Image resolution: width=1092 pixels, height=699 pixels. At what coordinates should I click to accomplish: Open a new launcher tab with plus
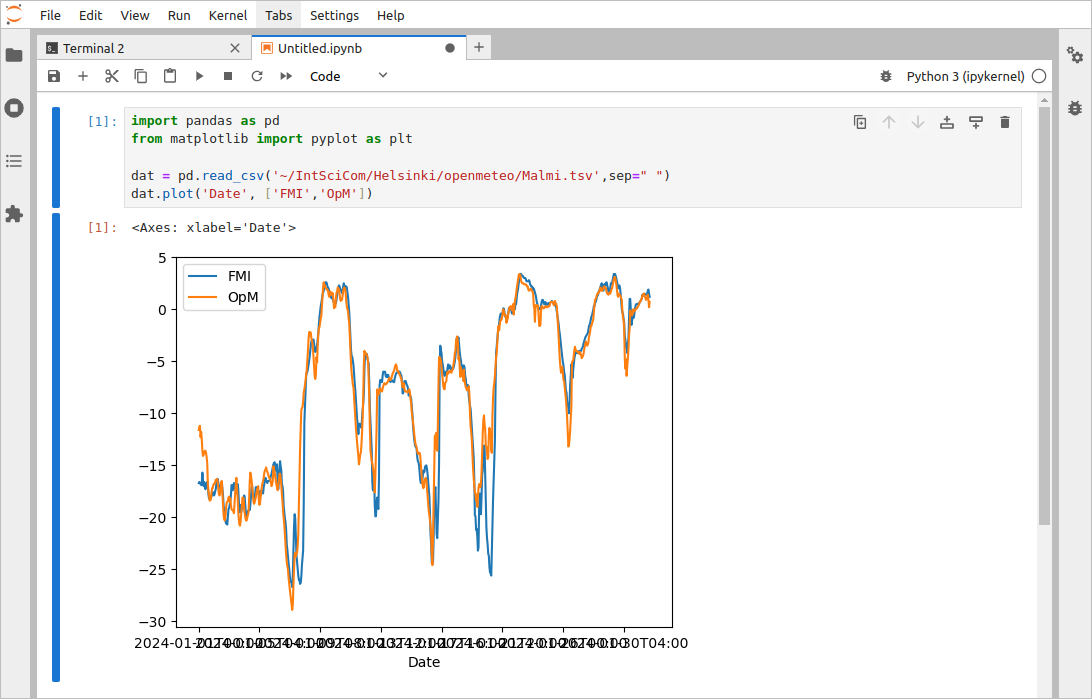tap(478, 47)
